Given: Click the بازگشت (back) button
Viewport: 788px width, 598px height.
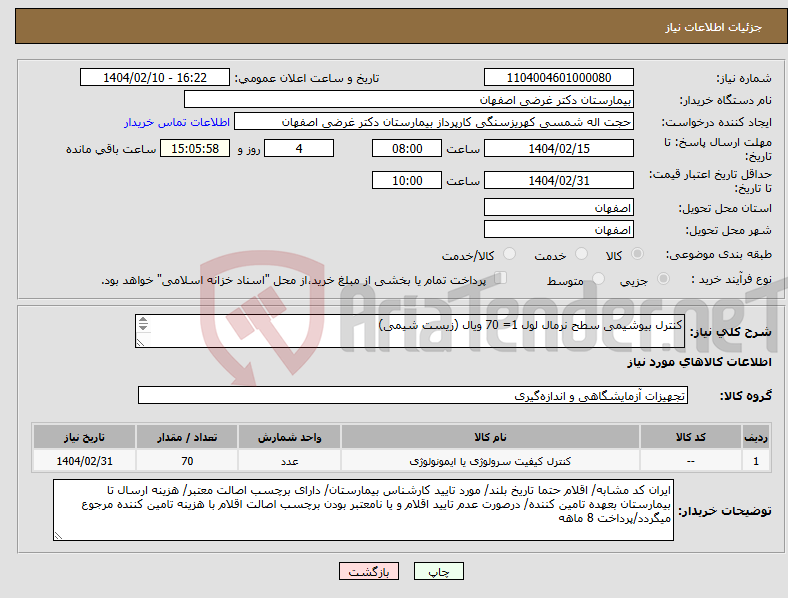Looking at the screenshot, I should pyautogui.click(x=369, y=571).
